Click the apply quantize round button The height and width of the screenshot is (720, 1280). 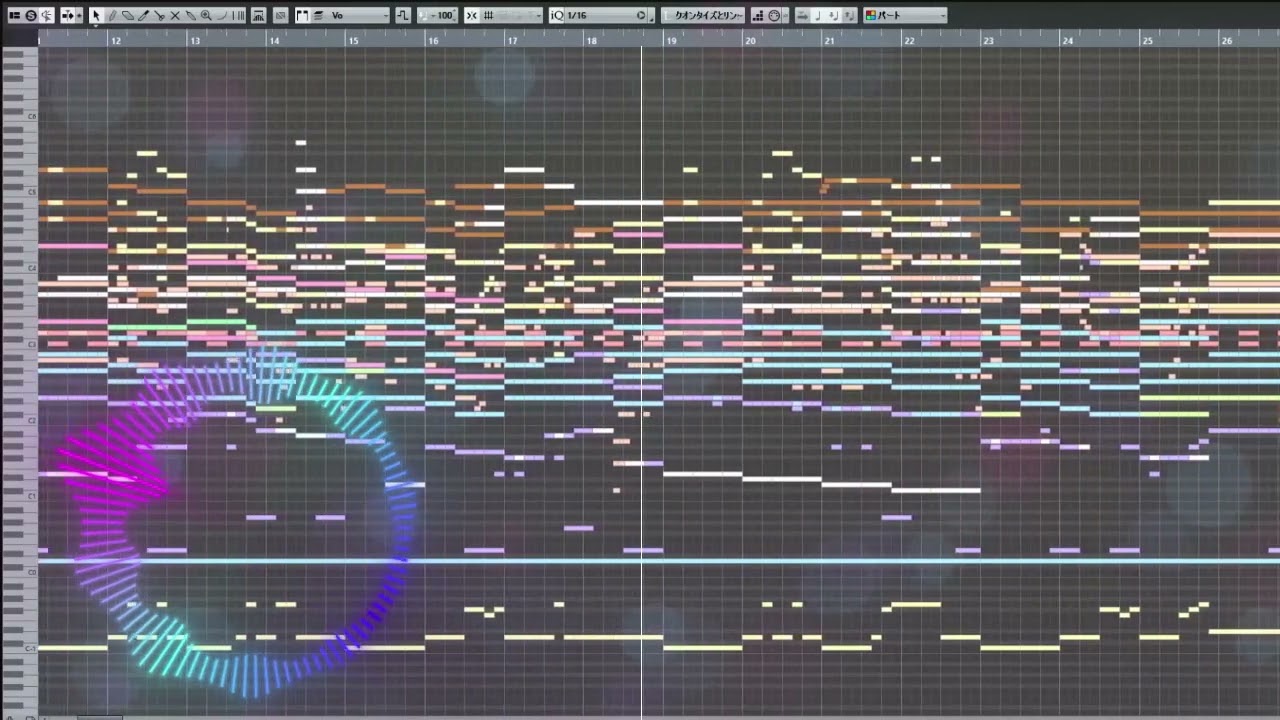pos(641,15)
